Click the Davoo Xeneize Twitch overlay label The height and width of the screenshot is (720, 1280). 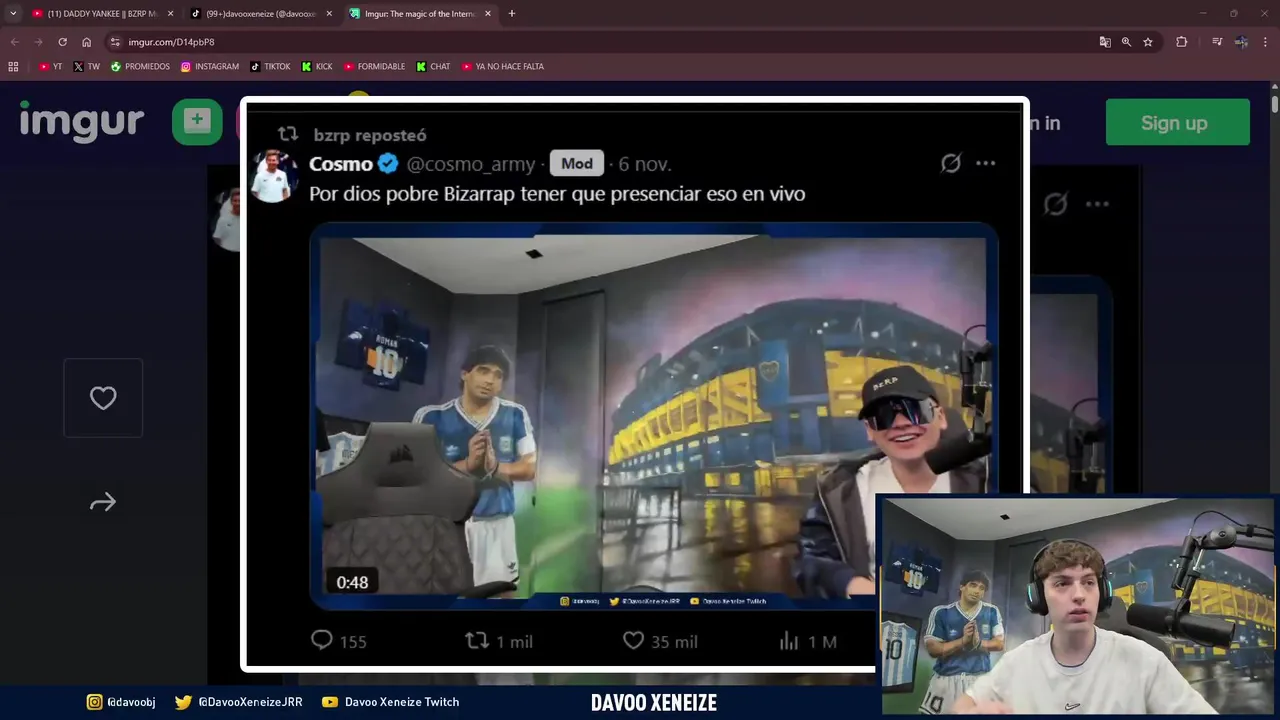click(390, 702)
